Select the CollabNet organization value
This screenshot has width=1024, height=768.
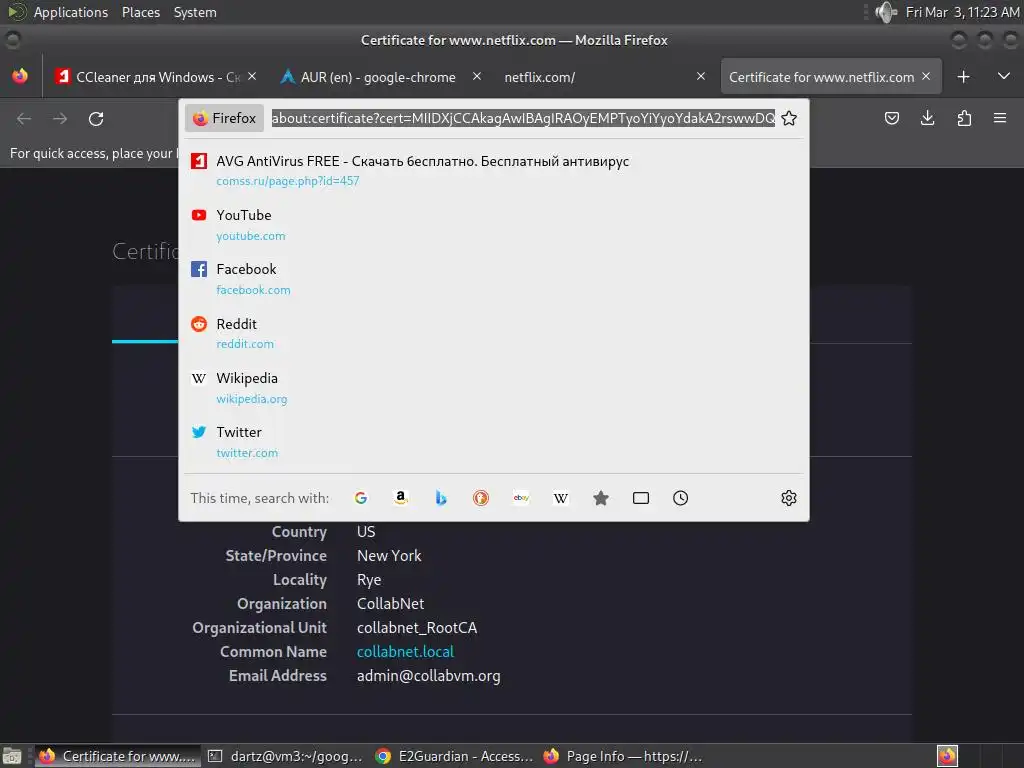(391, 603)
